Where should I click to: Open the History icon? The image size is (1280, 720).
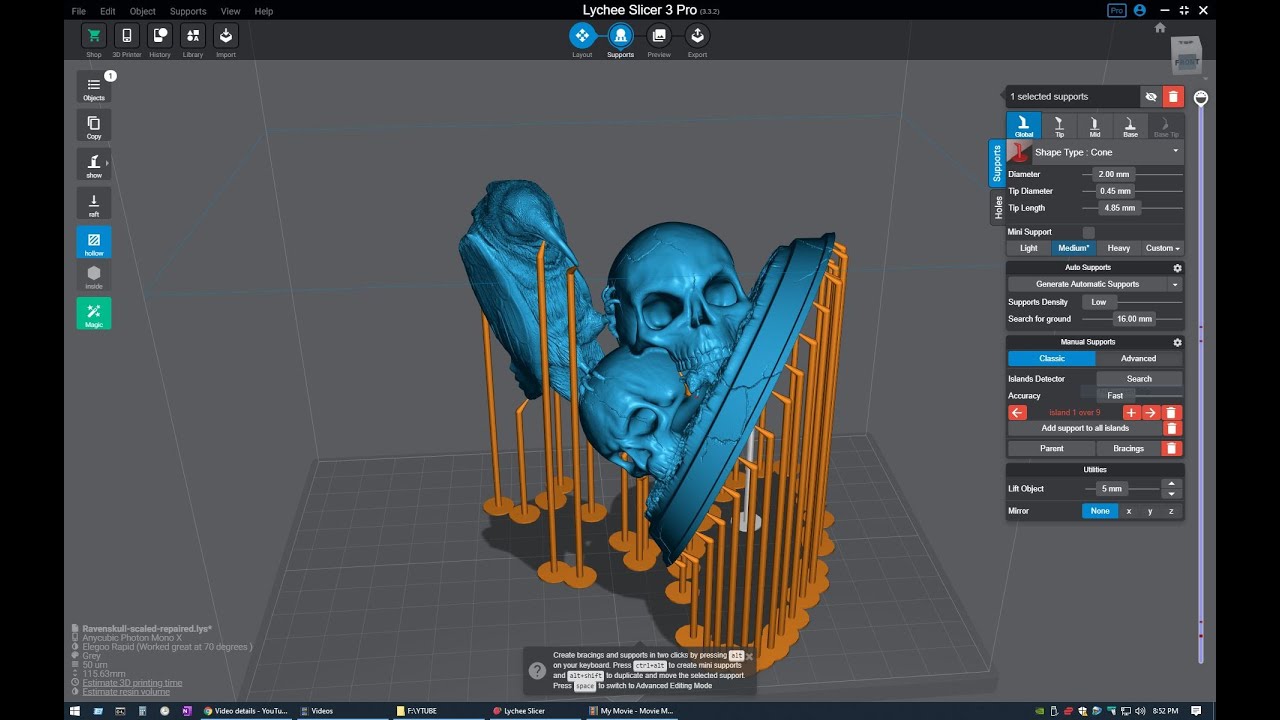click(160, 36)
